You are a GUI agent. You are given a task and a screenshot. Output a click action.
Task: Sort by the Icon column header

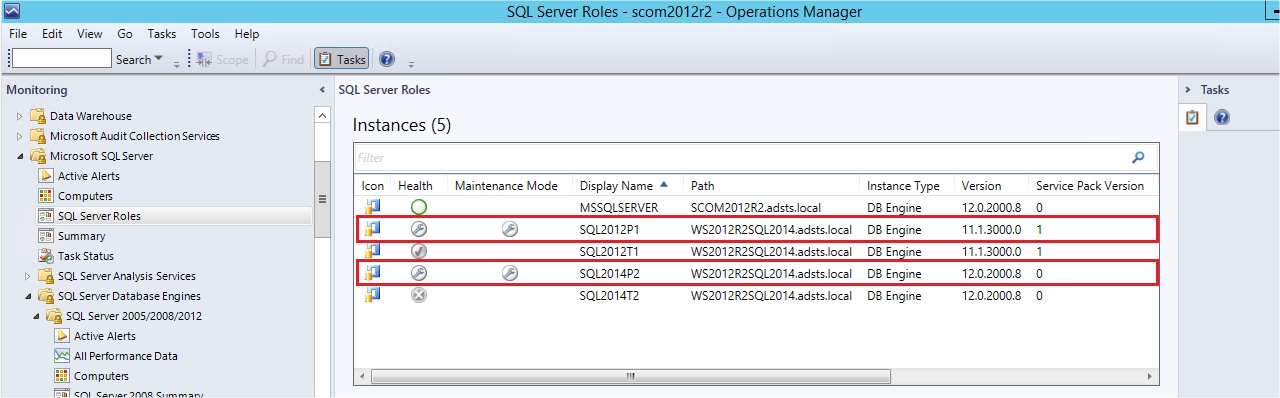tap(373, 186)
